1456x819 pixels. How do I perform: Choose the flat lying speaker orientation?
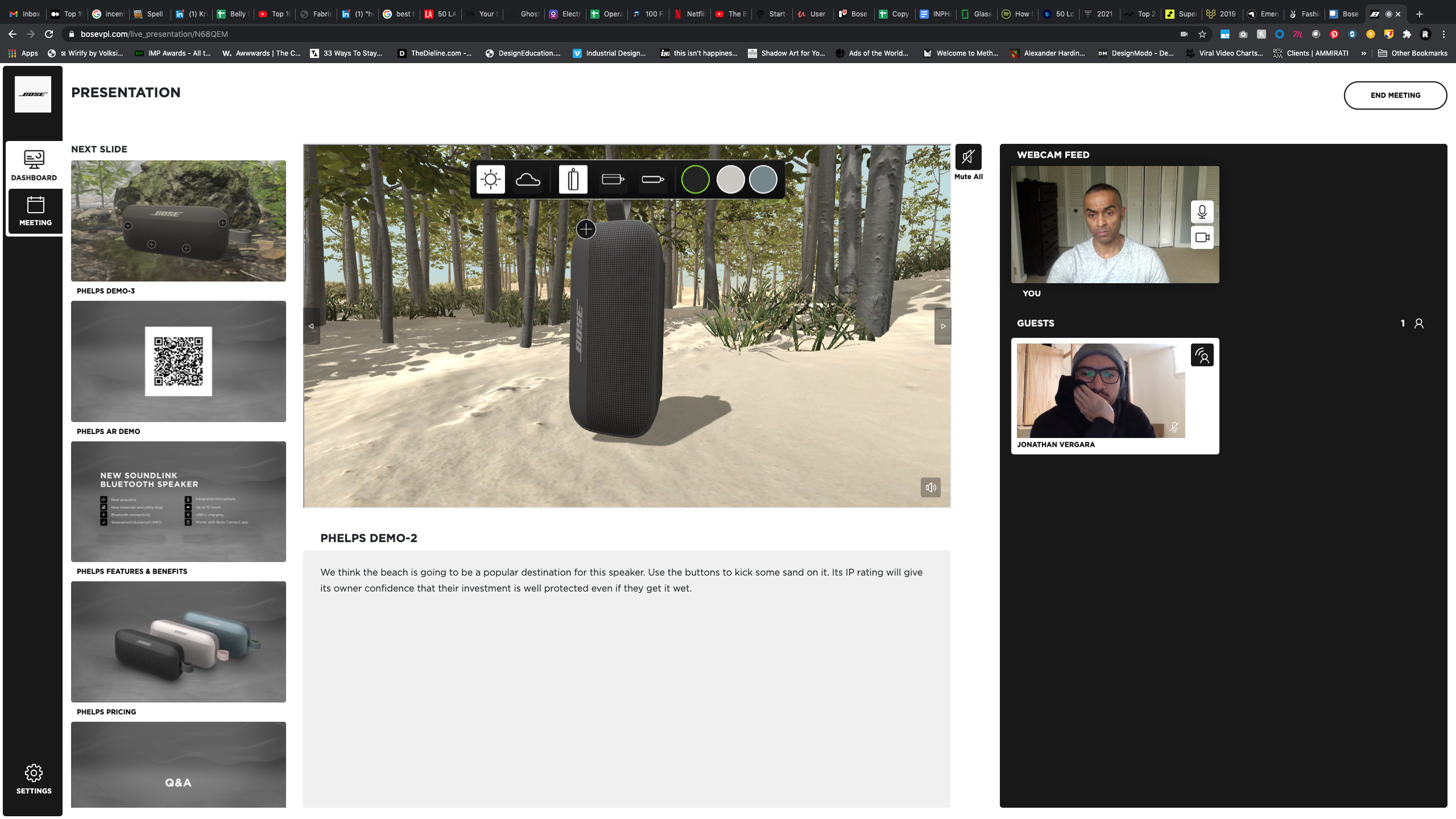[x=652, y=179]
